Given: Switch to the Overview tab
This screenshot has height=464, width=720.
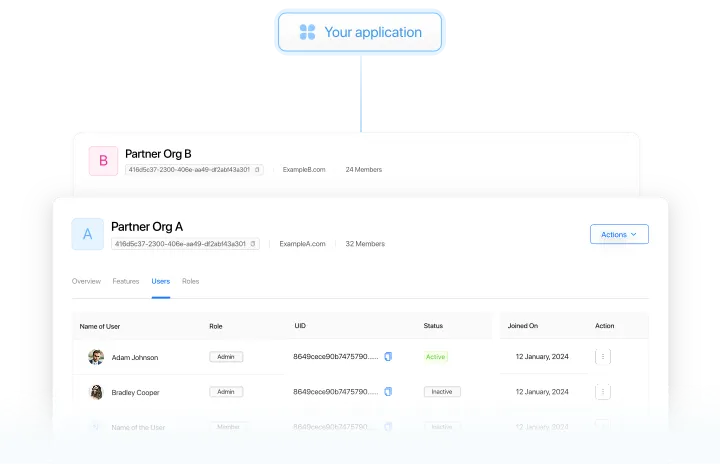Looking at the screenshot, I should tap(86, 281).
